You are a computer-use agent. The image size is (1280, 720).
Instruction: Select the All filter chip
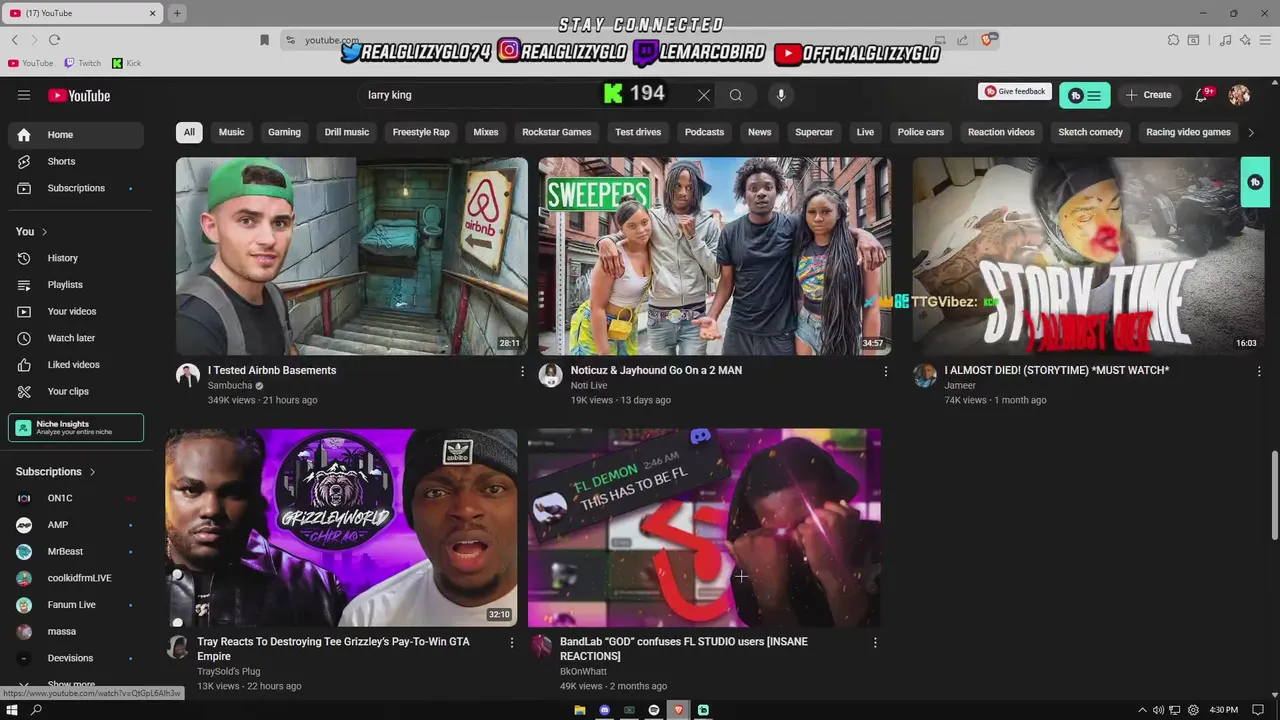[189, 132]
